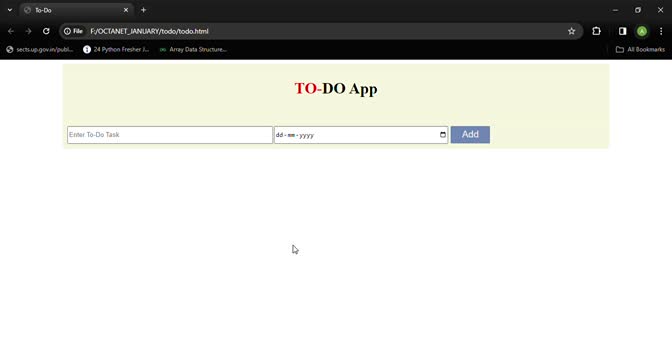Click the address bar URL text

149,31
